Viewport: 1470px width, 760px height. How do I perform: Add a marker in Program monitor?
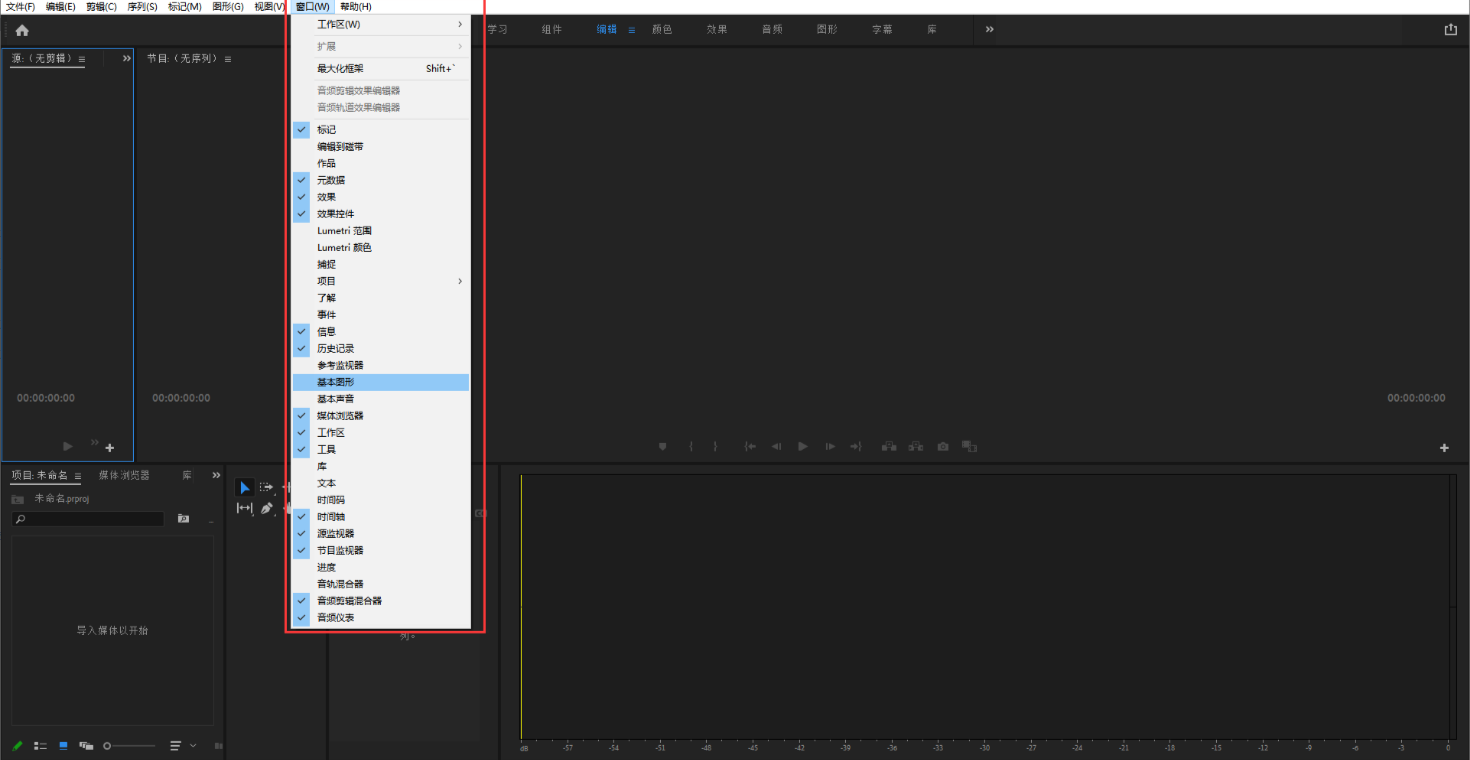(x=662, y=447)
